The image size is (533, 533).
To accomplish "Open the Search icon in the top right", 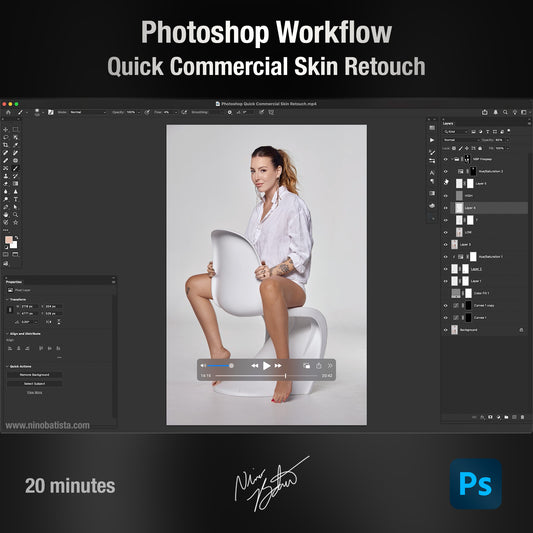I will 505,112.
